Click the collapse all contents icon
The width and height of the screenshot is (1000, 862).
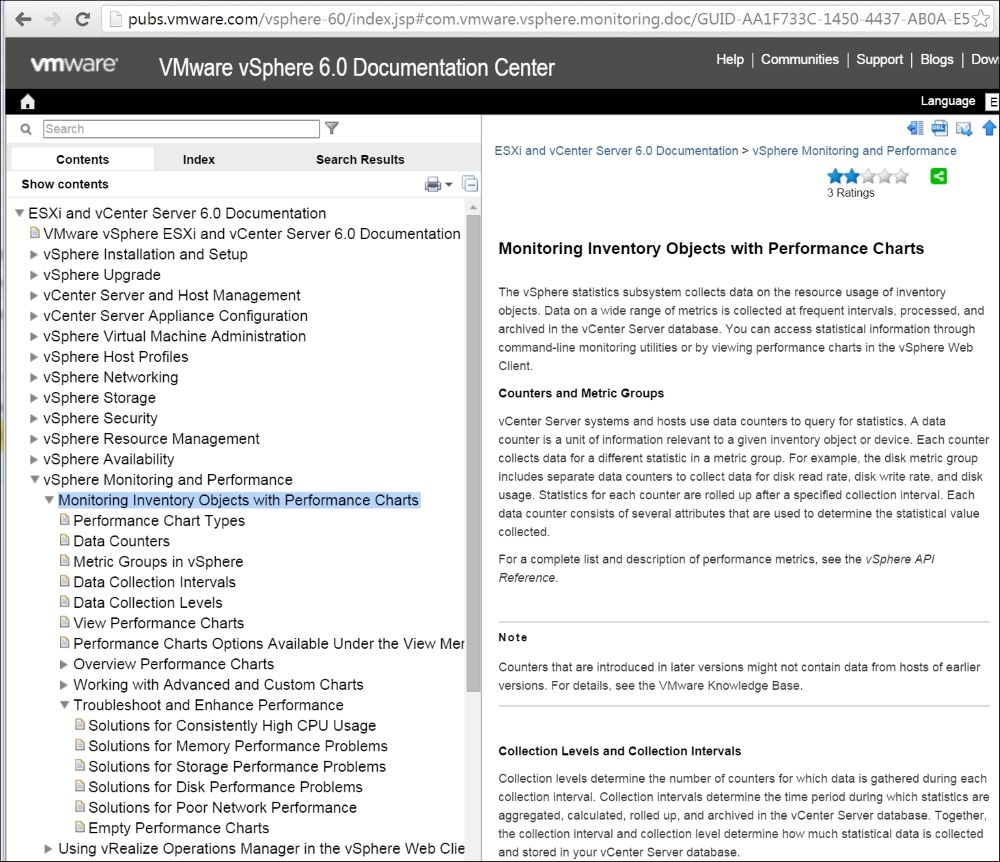(470, 184)
